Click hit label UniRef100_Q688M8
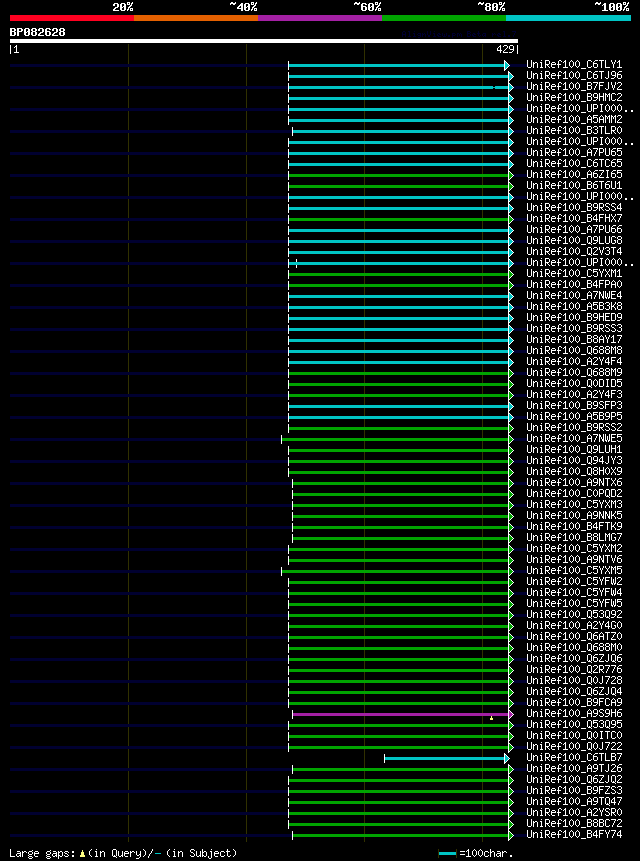Image resolution: width=640 pixels, height=861 pixels. pos(574,350)
